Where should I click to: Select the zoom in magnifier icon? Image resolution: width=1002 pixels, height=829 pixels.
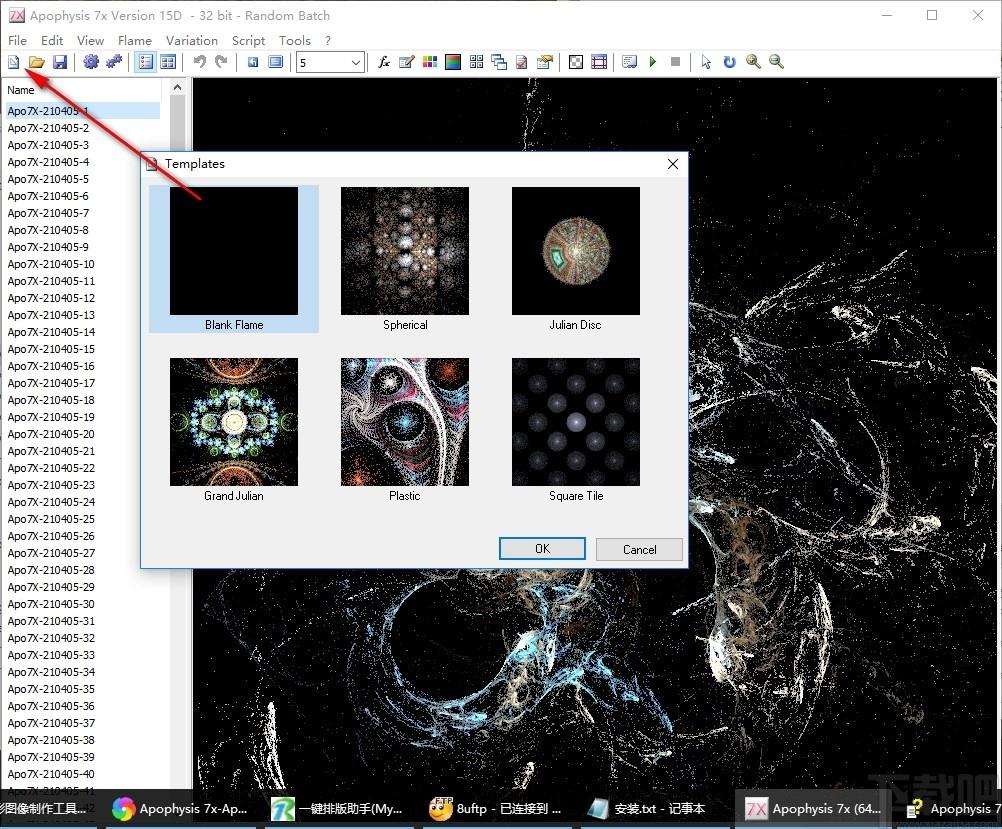[x=753, y=62]
